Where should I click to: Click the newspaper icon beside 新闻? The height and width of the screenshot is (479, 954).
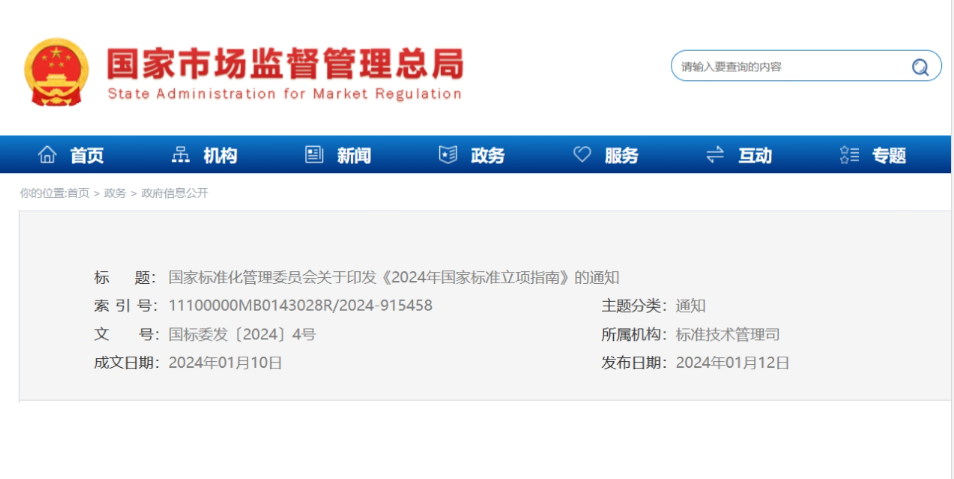[314, 155]
